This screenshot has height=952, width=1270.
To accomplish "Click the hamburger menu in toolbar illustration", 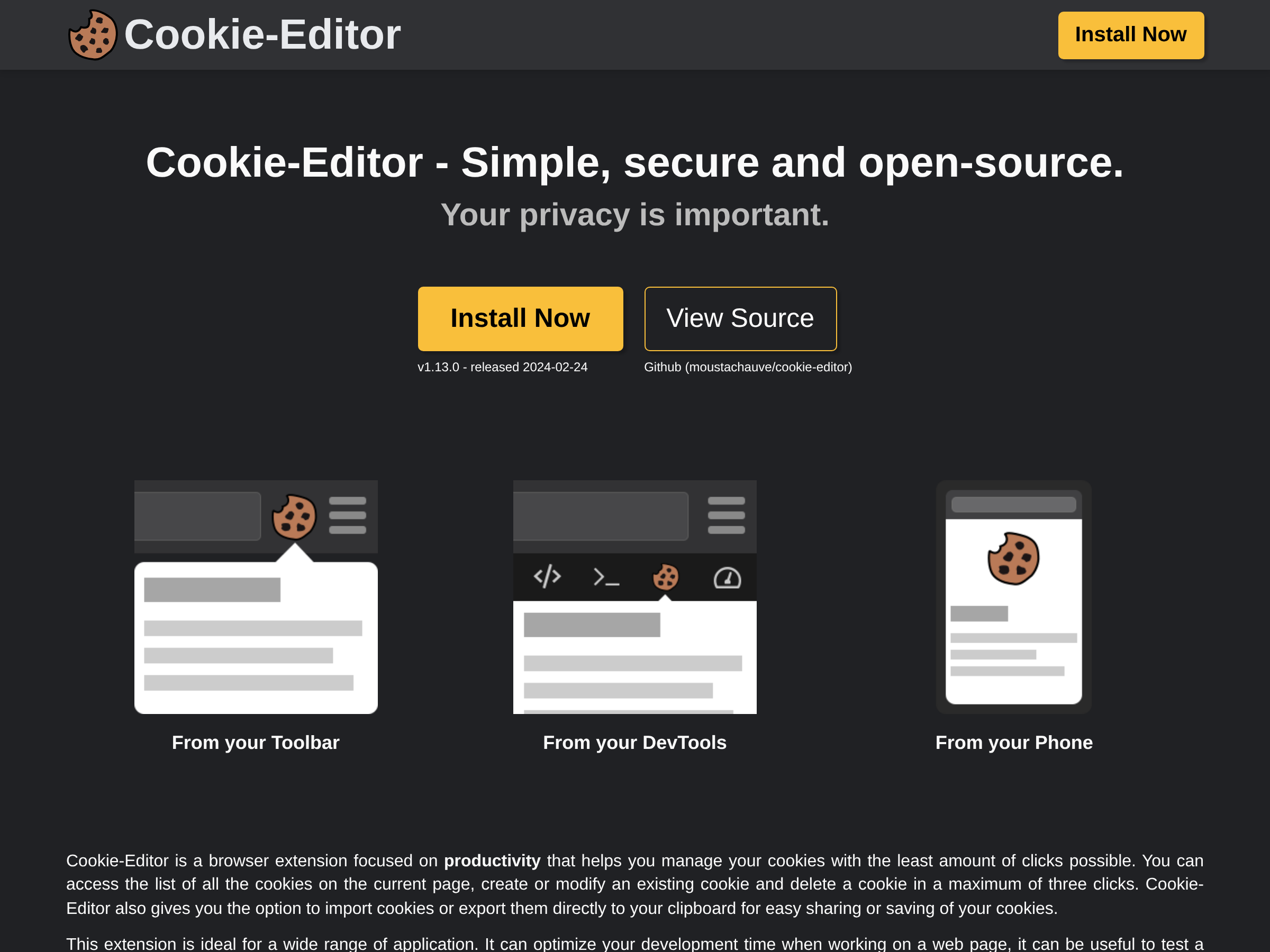I will tap(347, 515).
